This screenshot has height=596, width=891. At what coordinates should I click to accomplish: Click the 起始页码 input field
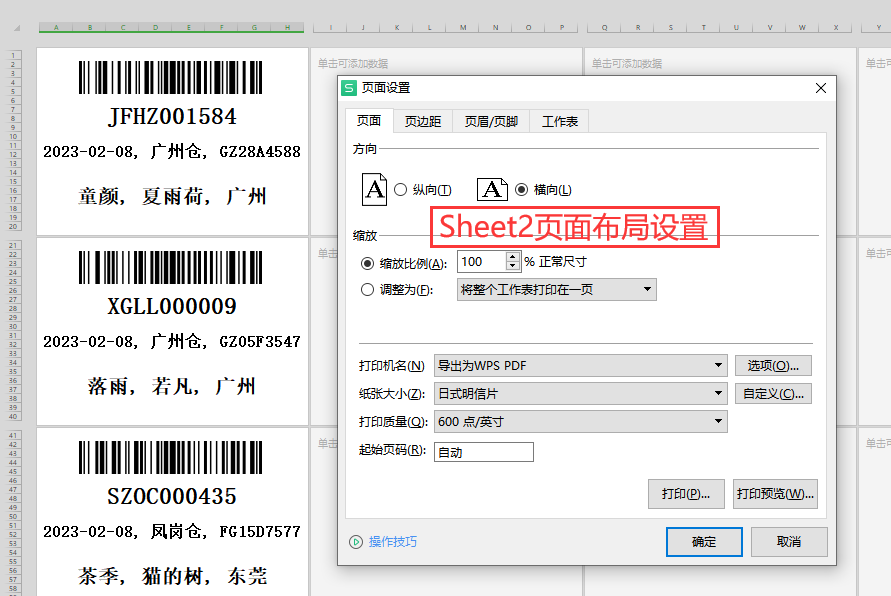point(484,452)
